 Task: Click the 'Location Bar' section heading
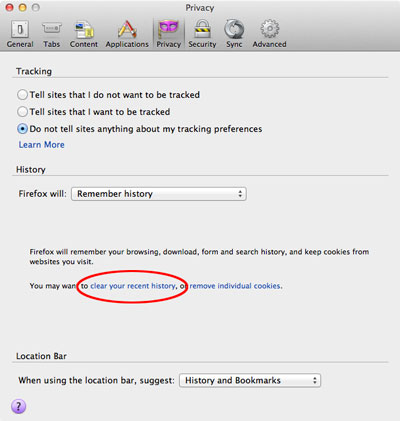click(41, 356)
